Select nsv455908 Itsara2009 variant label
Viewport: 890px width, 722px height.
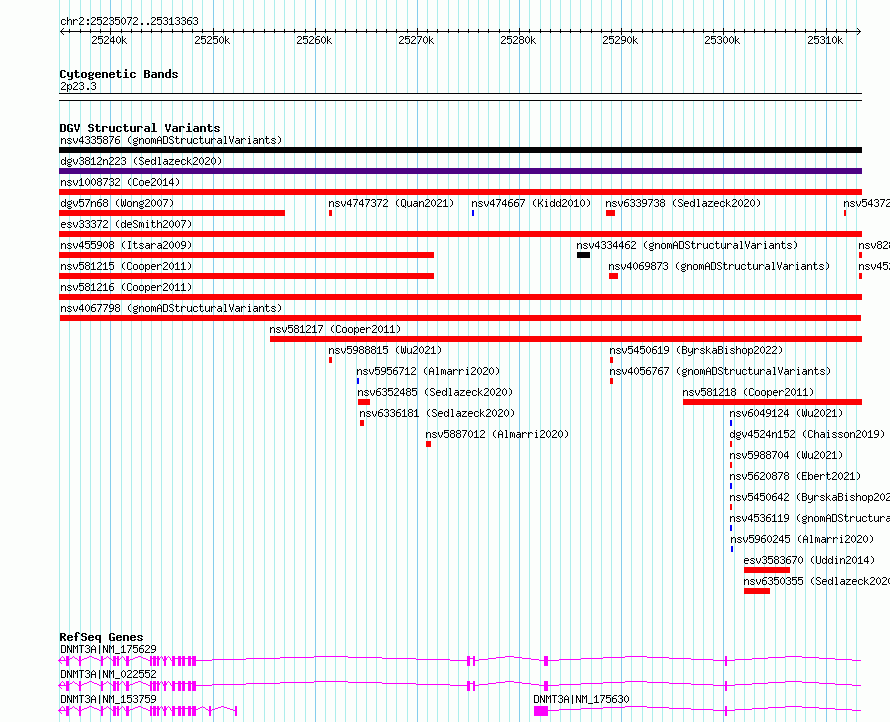click(x=126, y=245)
